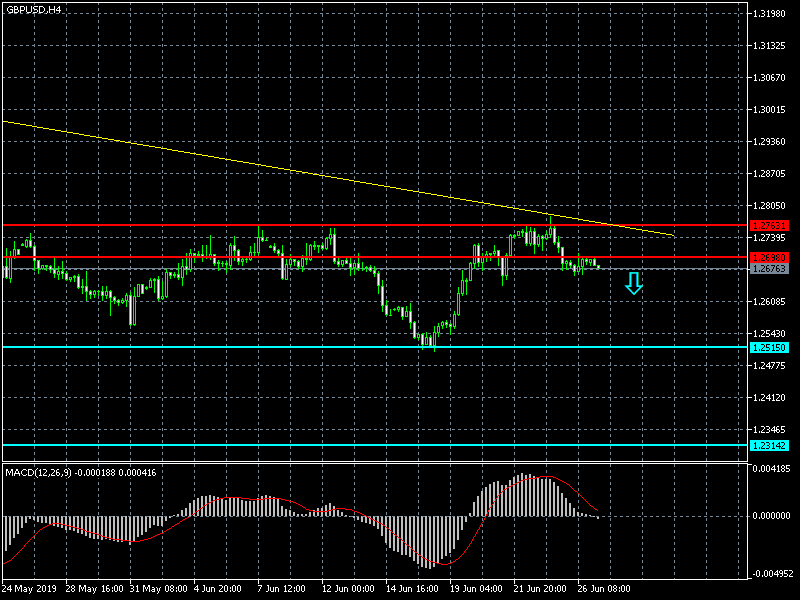Click the 1.24775 price scale value

[769, 365]
